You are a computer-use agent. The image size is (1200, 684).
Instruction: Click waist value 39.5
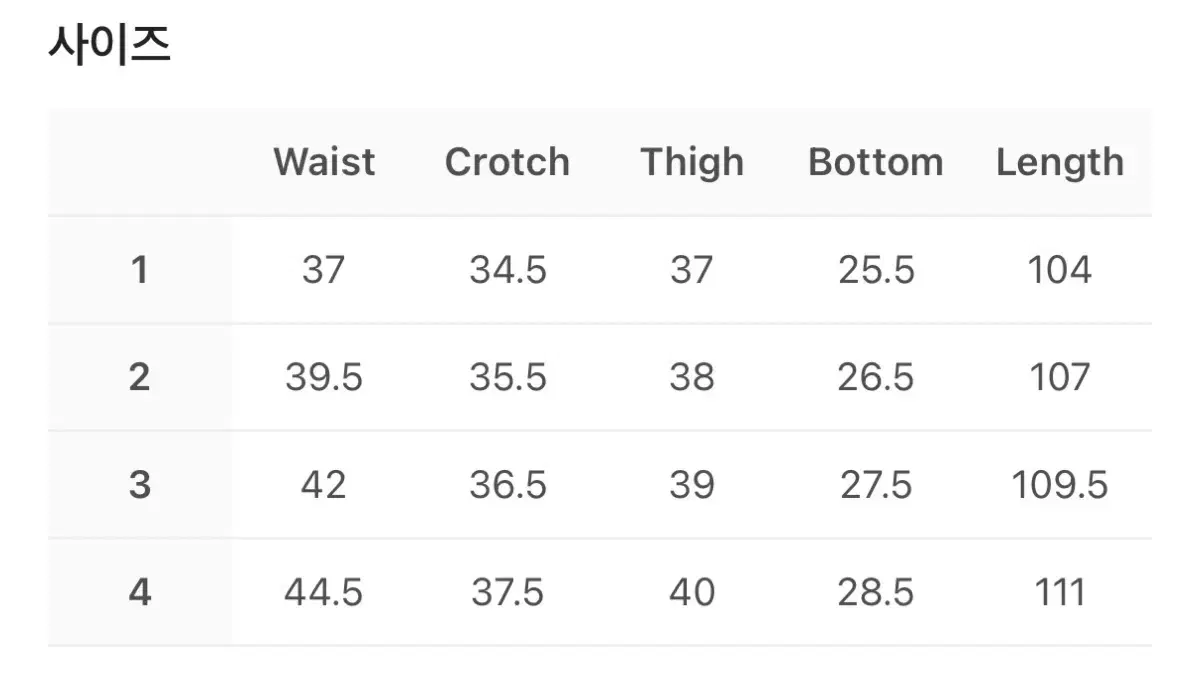coord(324,377)
